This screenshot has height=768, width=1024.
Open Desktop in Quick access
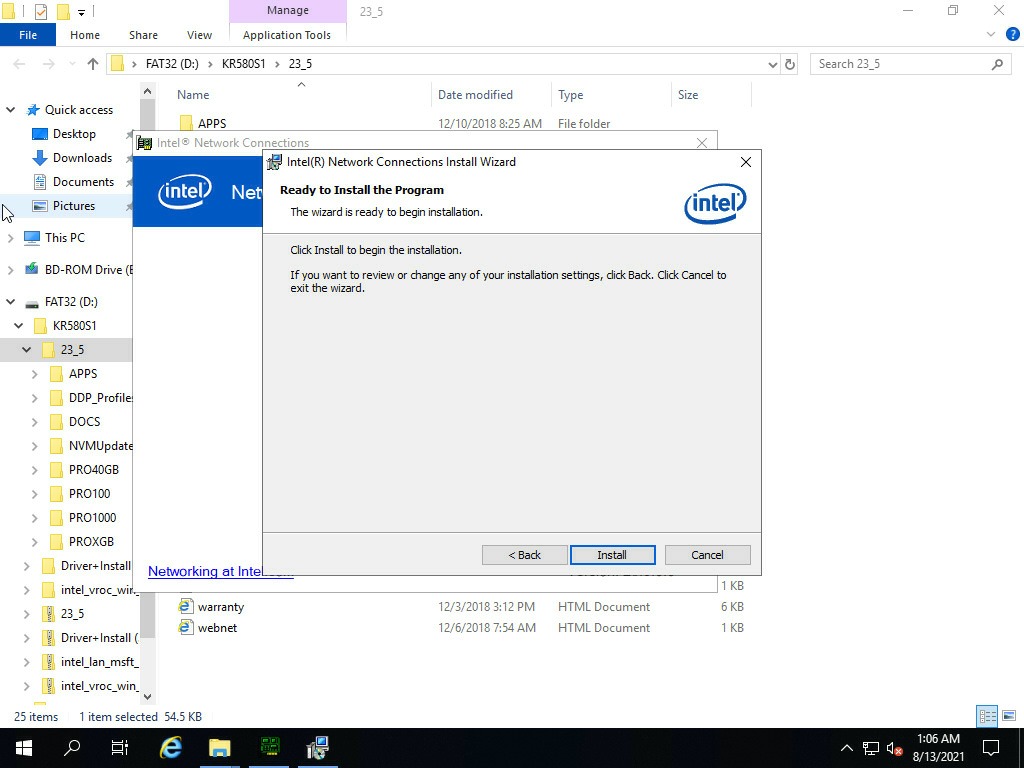click(74, 134)
